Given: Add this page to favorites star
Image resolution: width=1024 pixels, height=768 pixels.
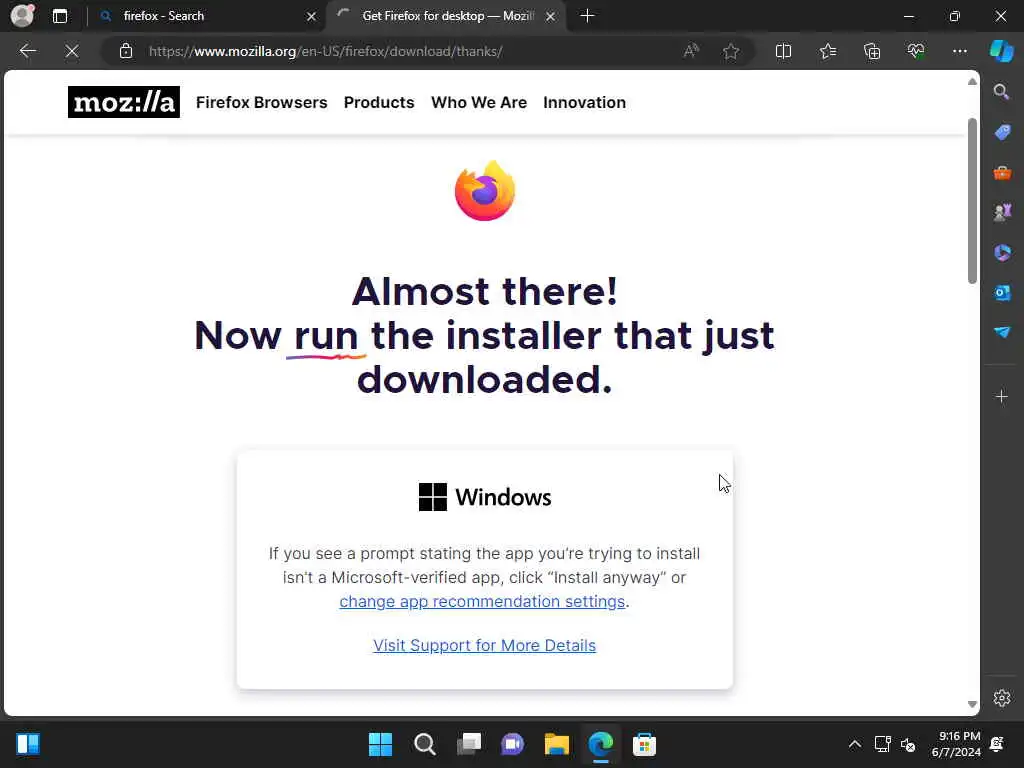Looking at the screenshot, I should tap(731, 51).
